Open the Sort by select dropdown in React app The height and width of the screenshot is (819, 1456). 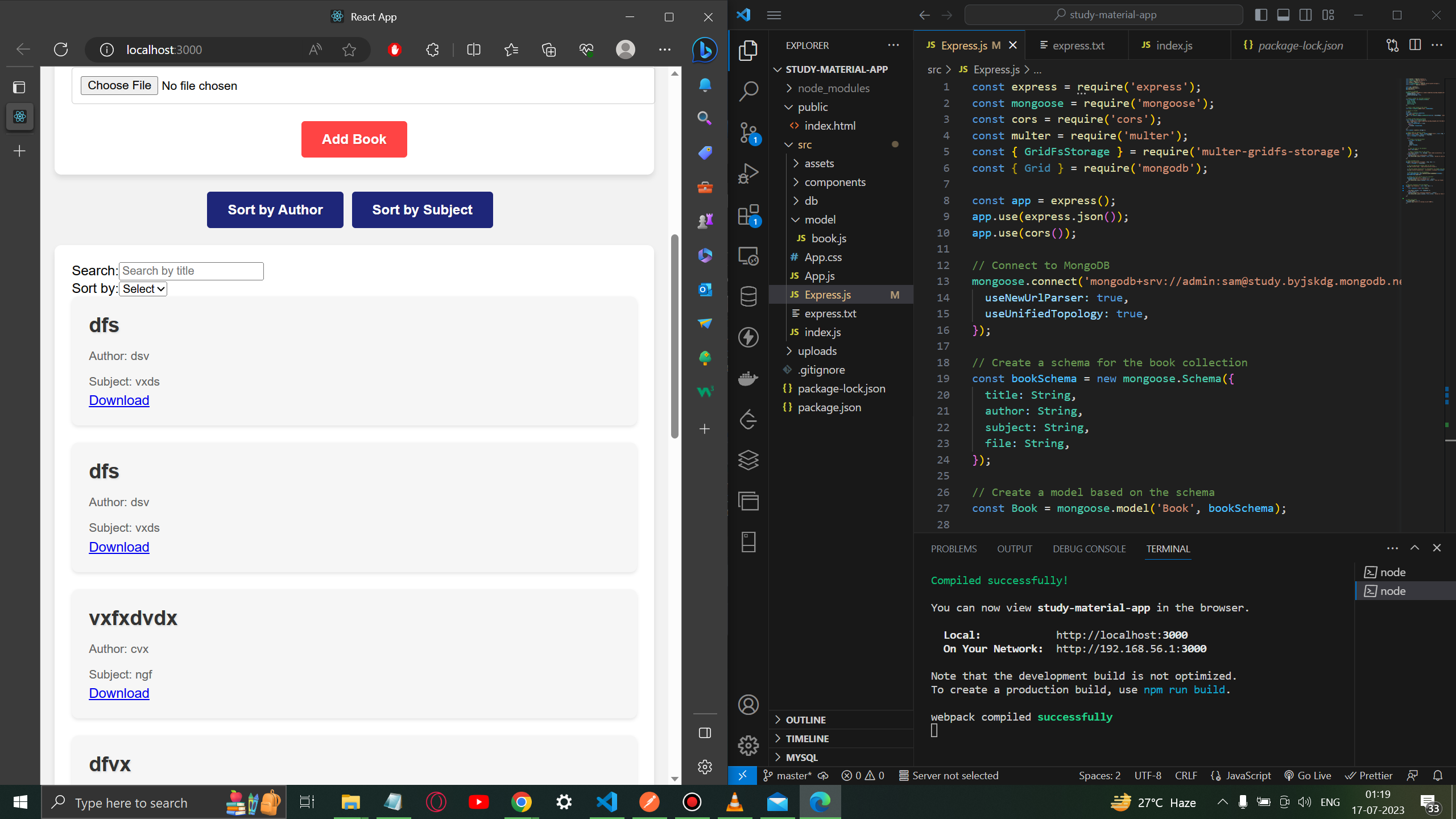(142, 288)
